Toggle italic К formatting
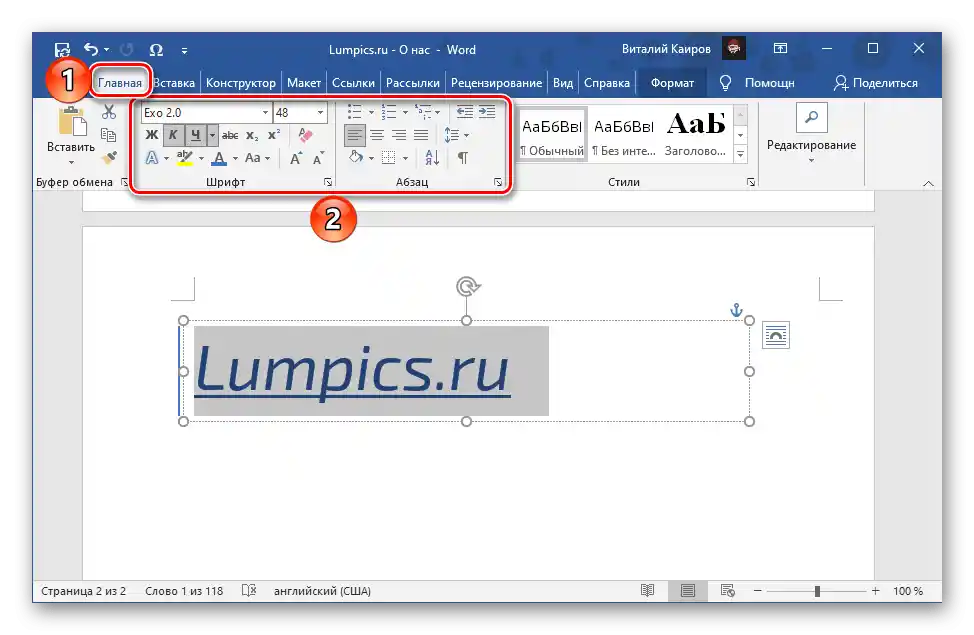Image resolution: width=974 pixels, height=635 pixels. 173,135
